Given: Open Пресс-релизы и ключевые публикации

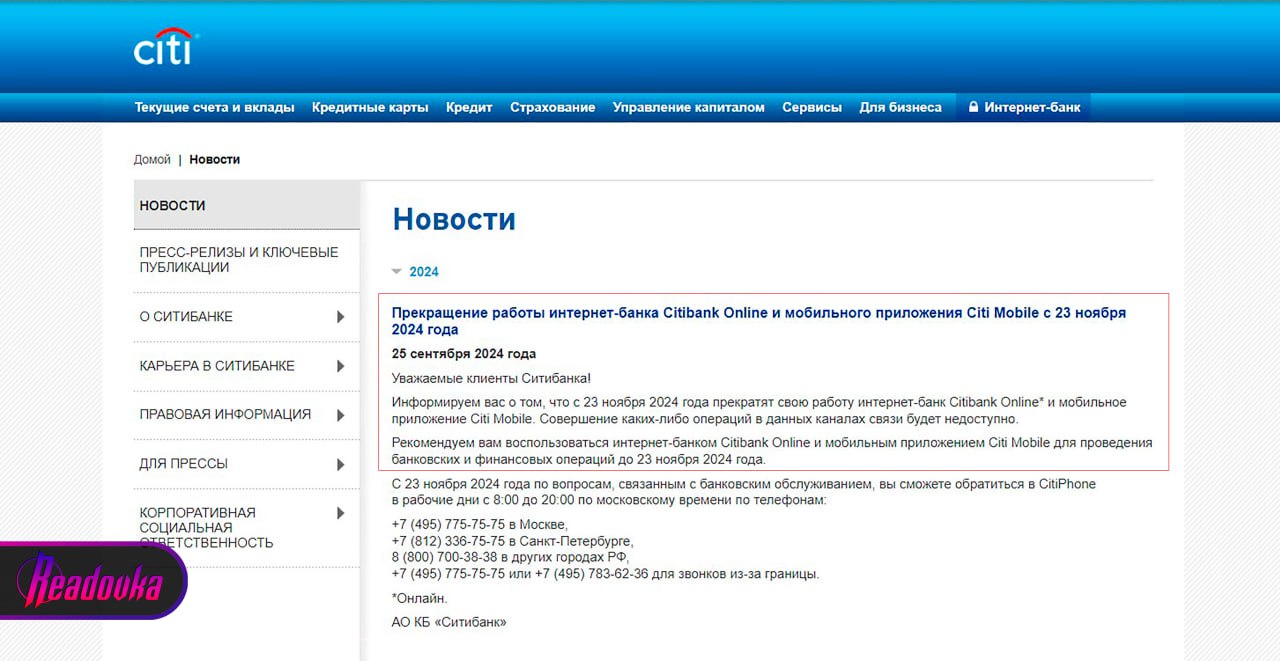Looking at the screenshot, I should (x=239, y=260).
